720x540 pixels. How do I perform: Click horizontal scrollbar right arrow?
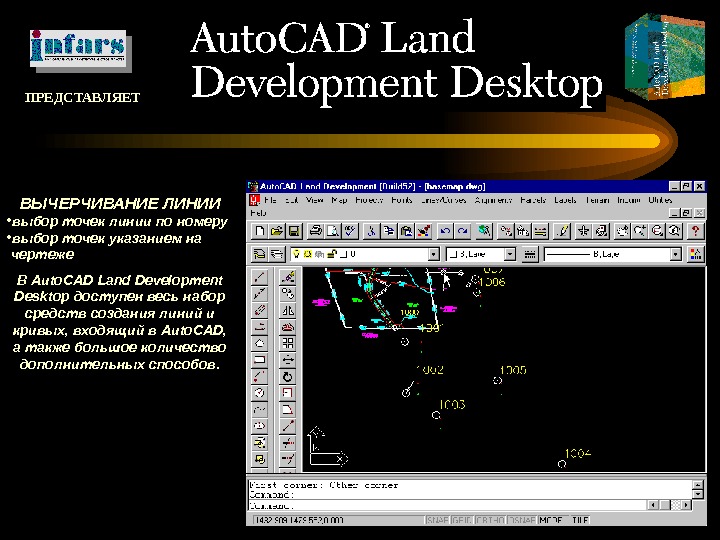pyautogui.click(x=686, y=505)
